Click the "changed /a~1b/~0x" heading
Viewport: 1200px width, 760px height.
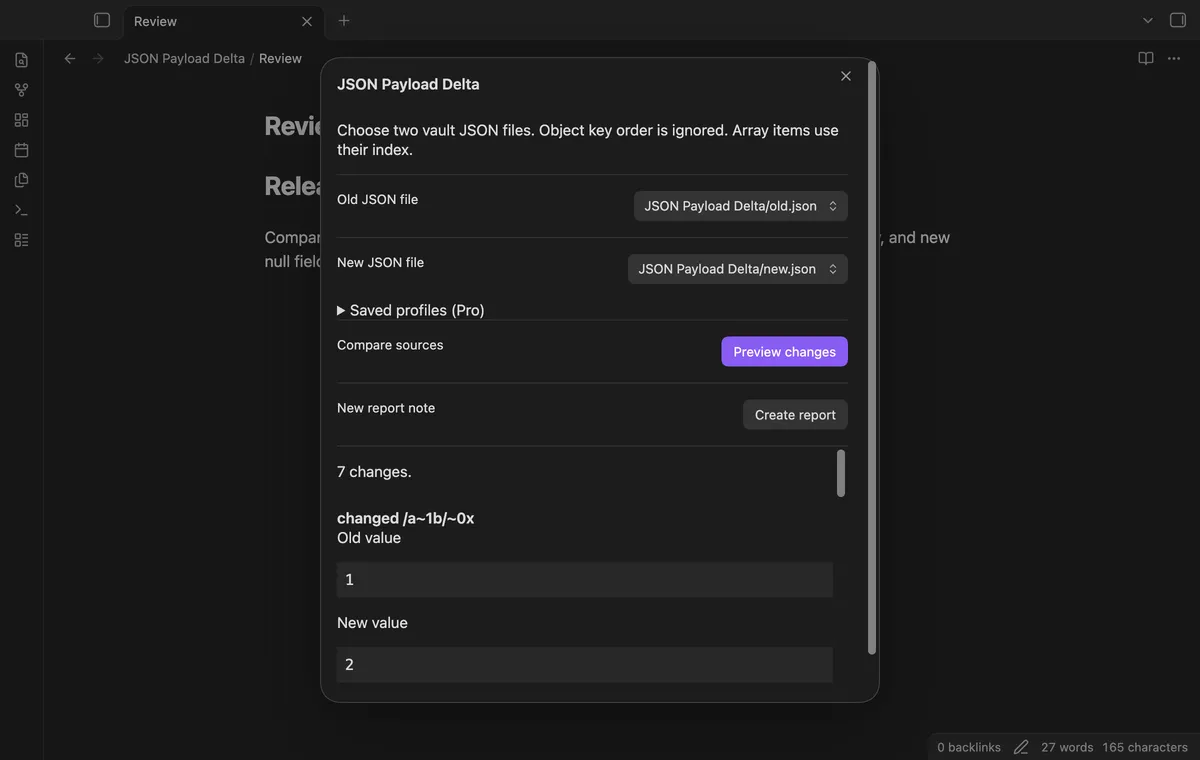click(x=405, y=518)
